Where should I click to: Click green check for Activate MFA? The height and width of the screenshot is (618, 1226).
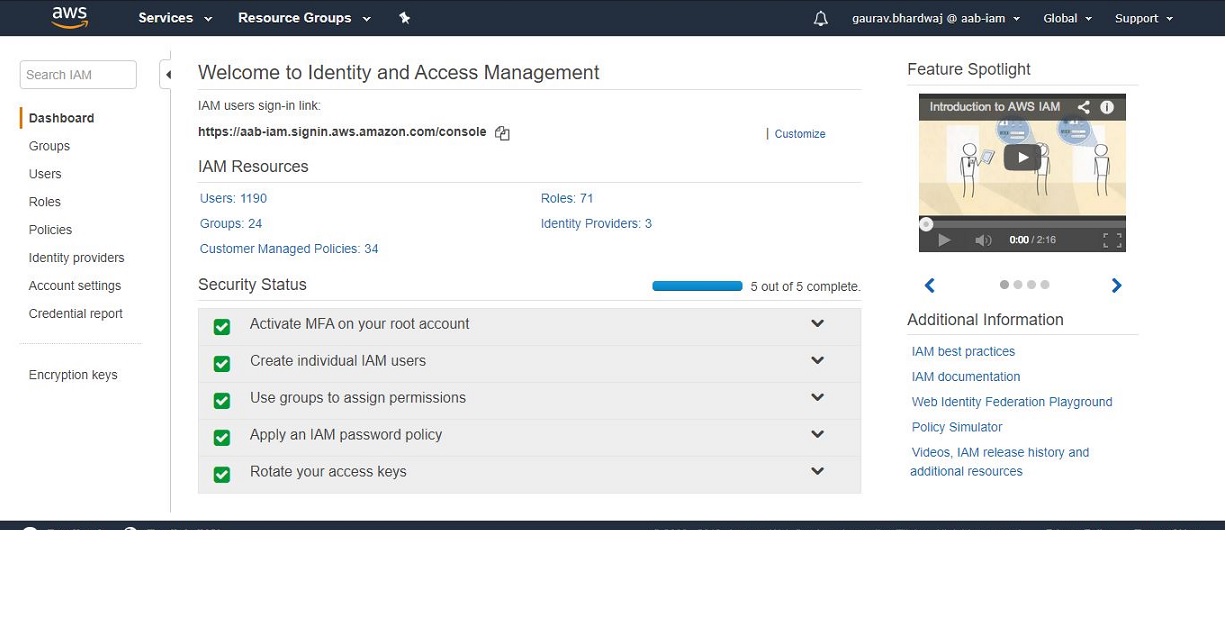coord(222,327)
